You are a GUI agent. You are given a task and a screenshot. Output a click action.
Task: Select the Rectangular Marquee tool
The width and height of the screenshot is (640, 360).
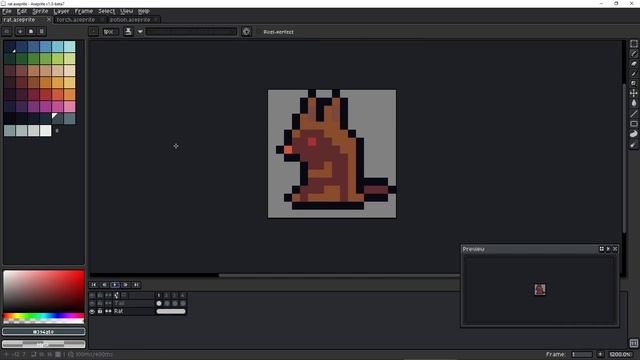[x=633, y=44]
